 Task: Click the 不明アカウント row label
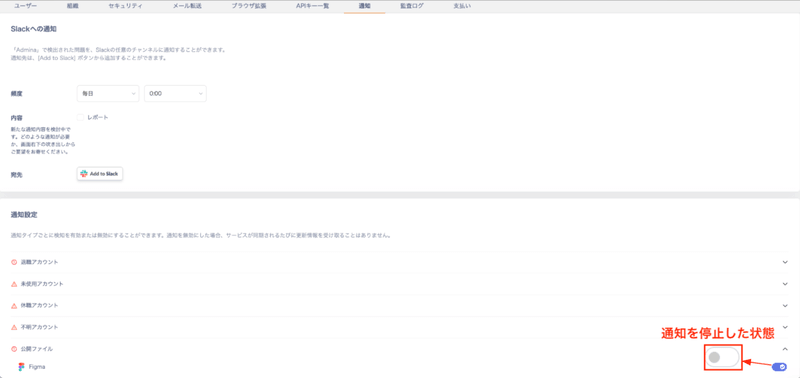pos(39,327)
